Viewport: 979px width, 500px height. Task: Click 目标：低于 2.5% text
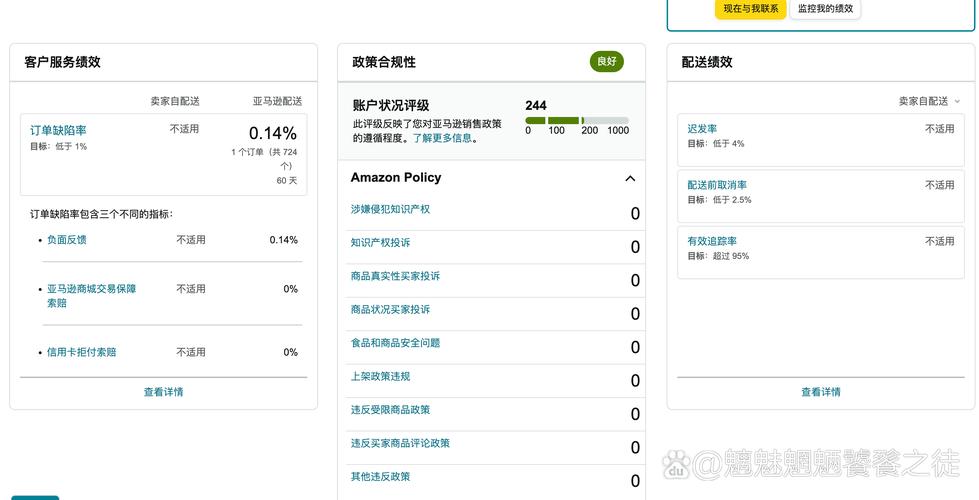[x=719, y=200]
